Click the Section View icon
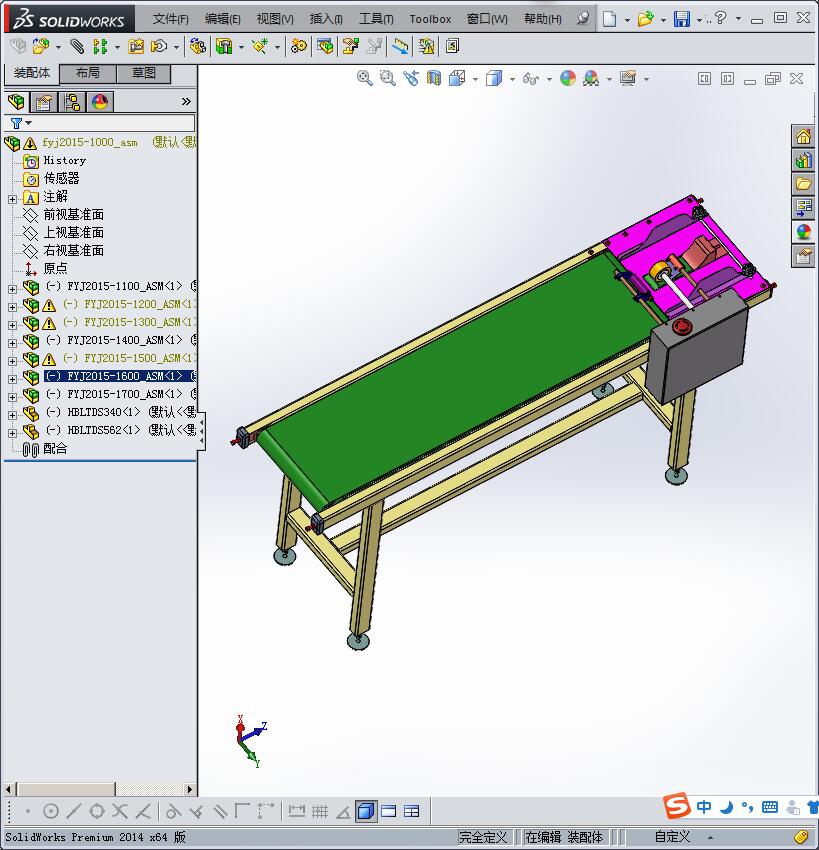The width and height of the screenshot is (819, 850). point(434,79)
